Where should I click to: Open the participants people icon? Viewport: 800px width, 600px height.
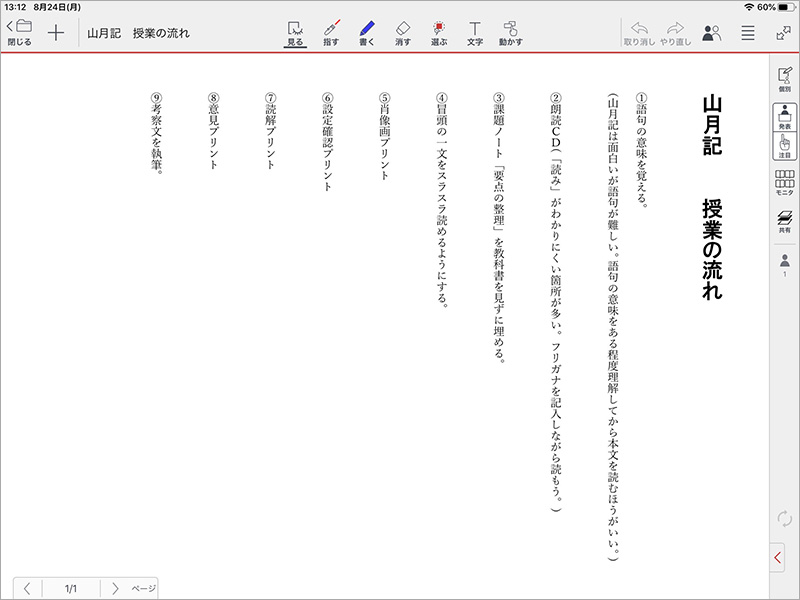tap(712, 33)
